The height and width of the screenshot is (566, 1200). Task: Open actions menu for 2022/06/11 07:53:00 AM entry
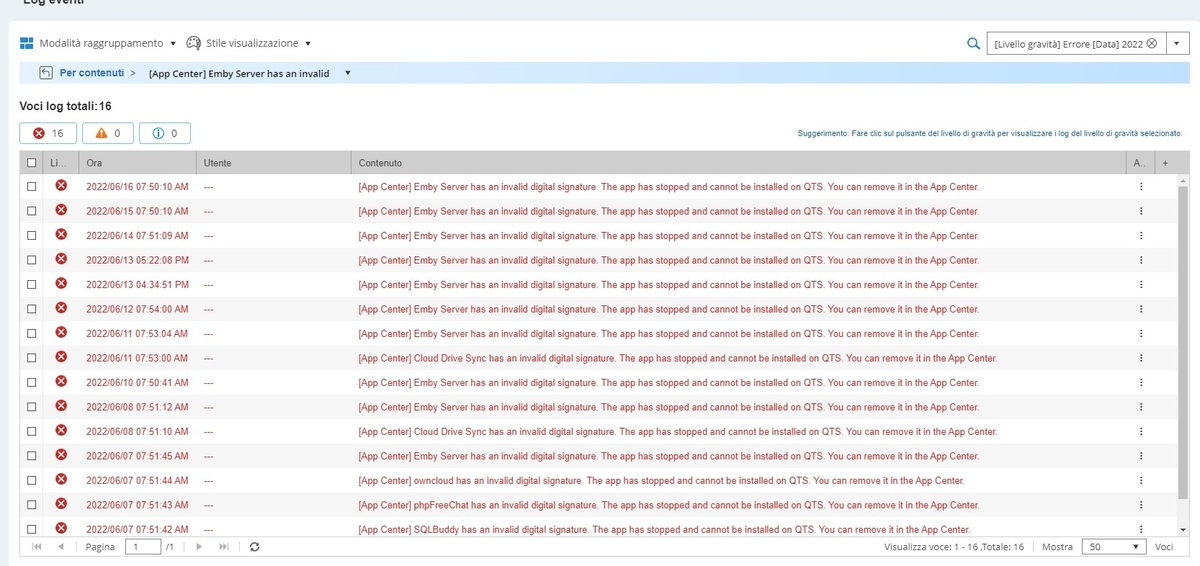coord(1140,358)
